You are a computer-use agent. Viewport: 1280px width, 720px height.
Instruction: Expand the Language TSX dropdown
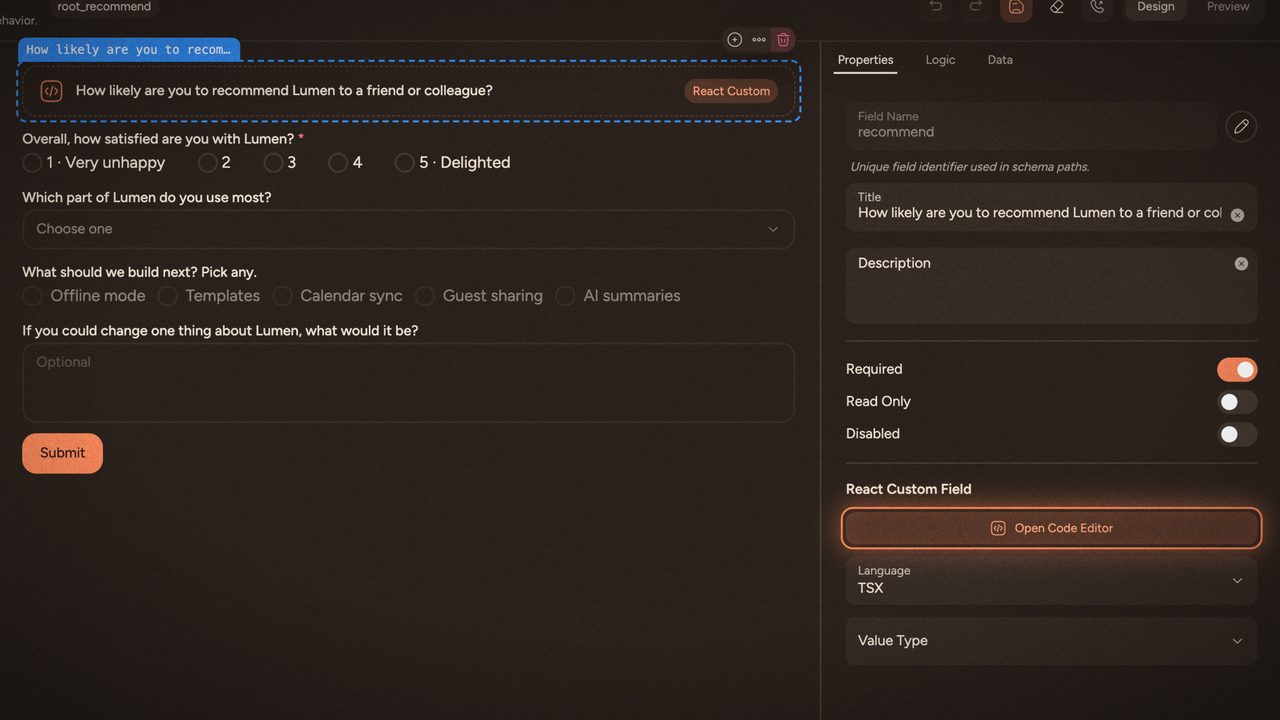tap(1051, 580)
